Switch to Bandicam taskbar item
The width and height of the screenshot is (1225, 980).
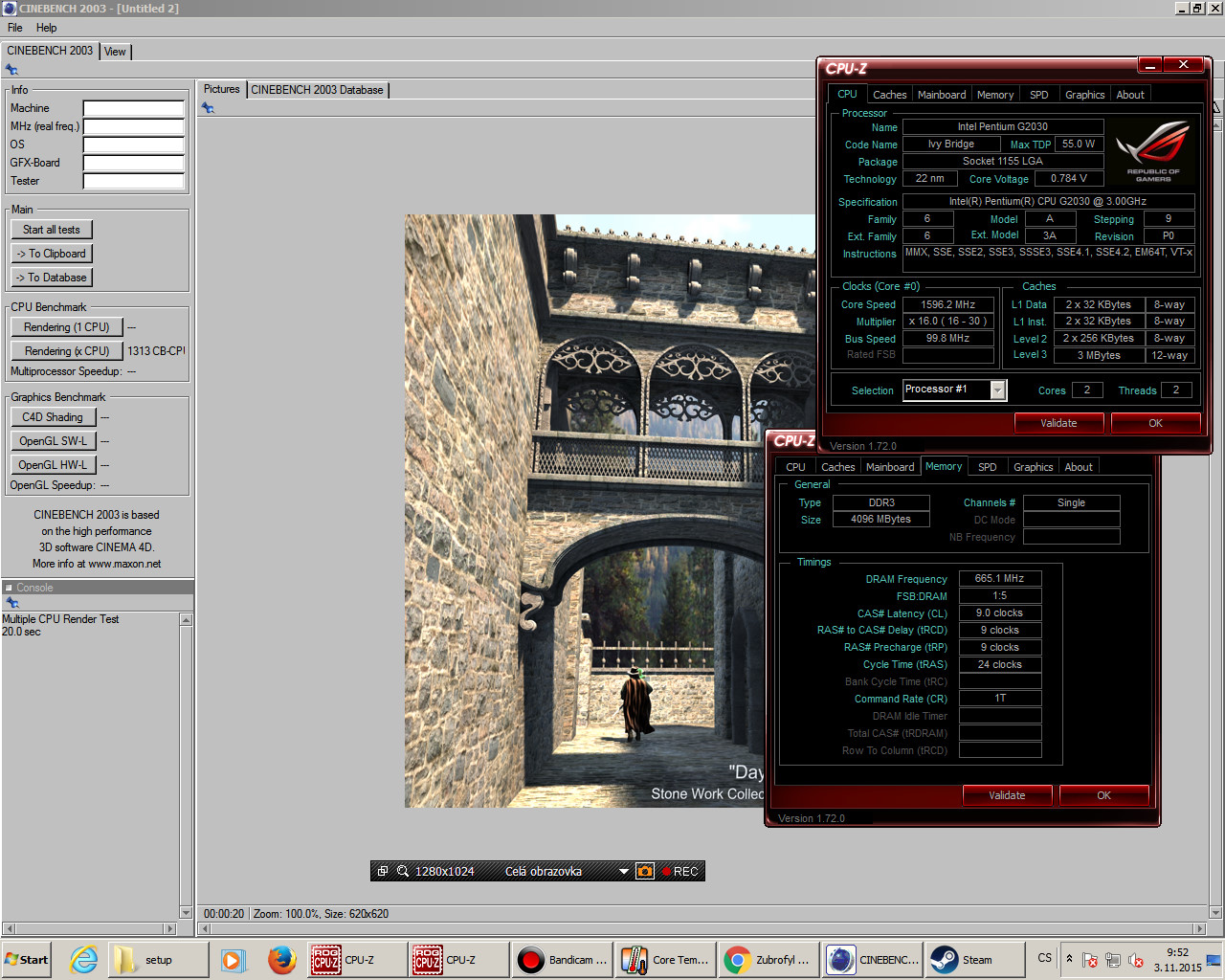tap(562, 960)
